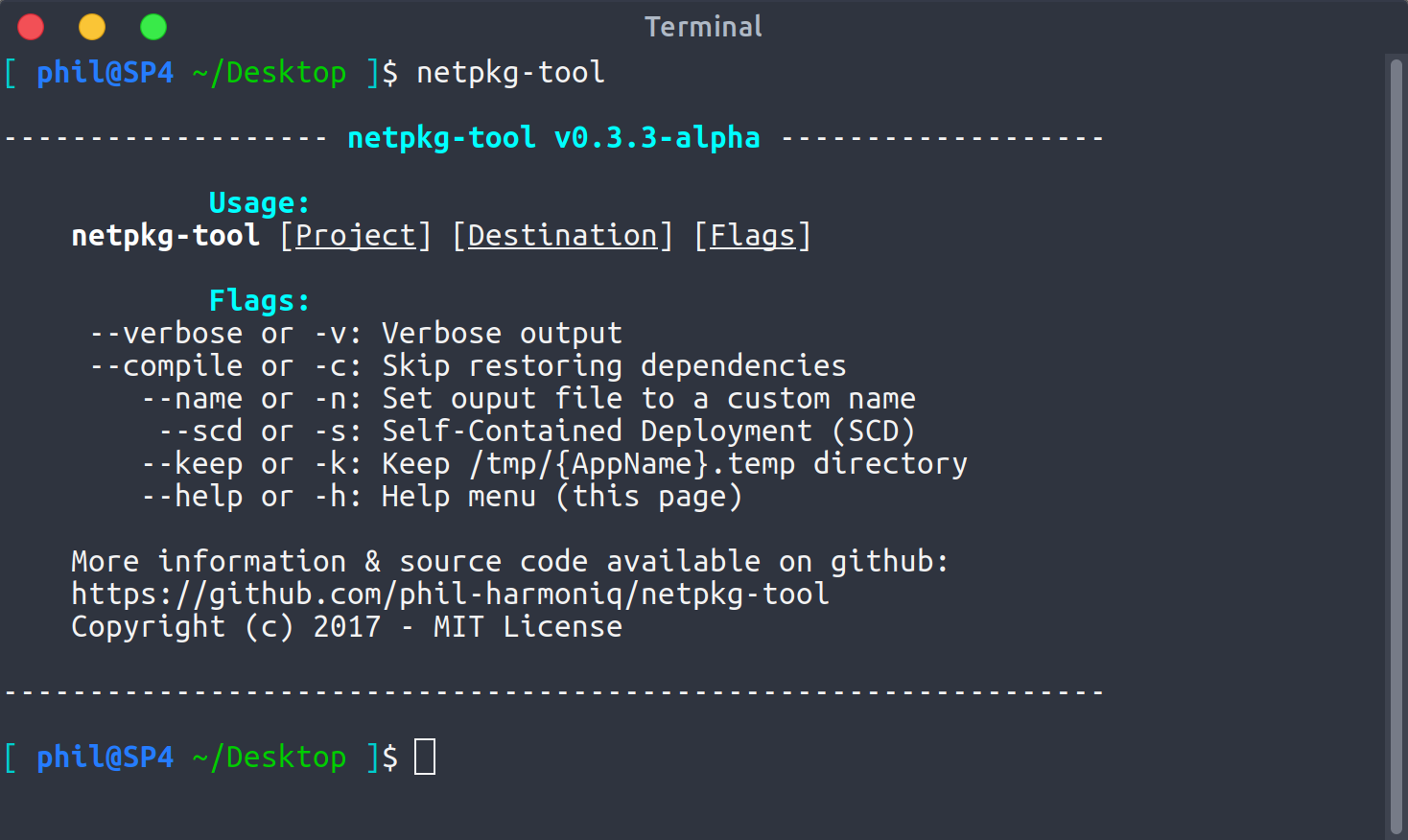Click the 'Copyright (c) 2017 - MIT License' line

point(347,627)
